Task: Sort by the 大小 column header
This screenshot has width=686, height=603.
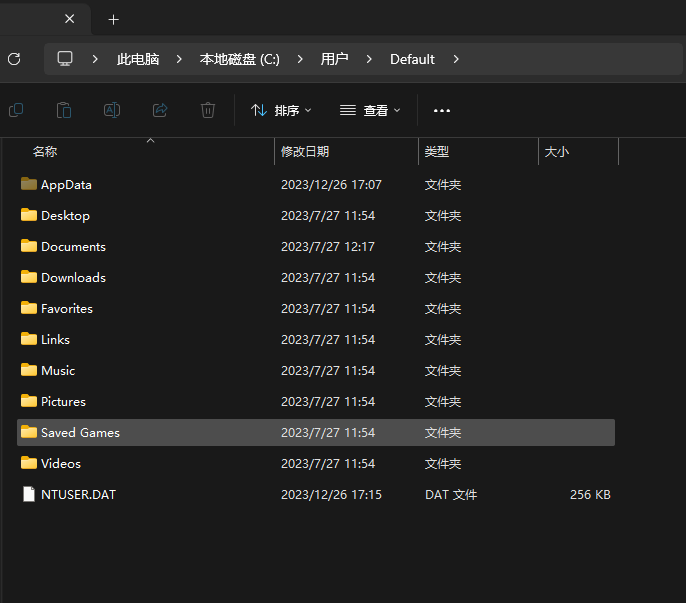Action: 557,152
